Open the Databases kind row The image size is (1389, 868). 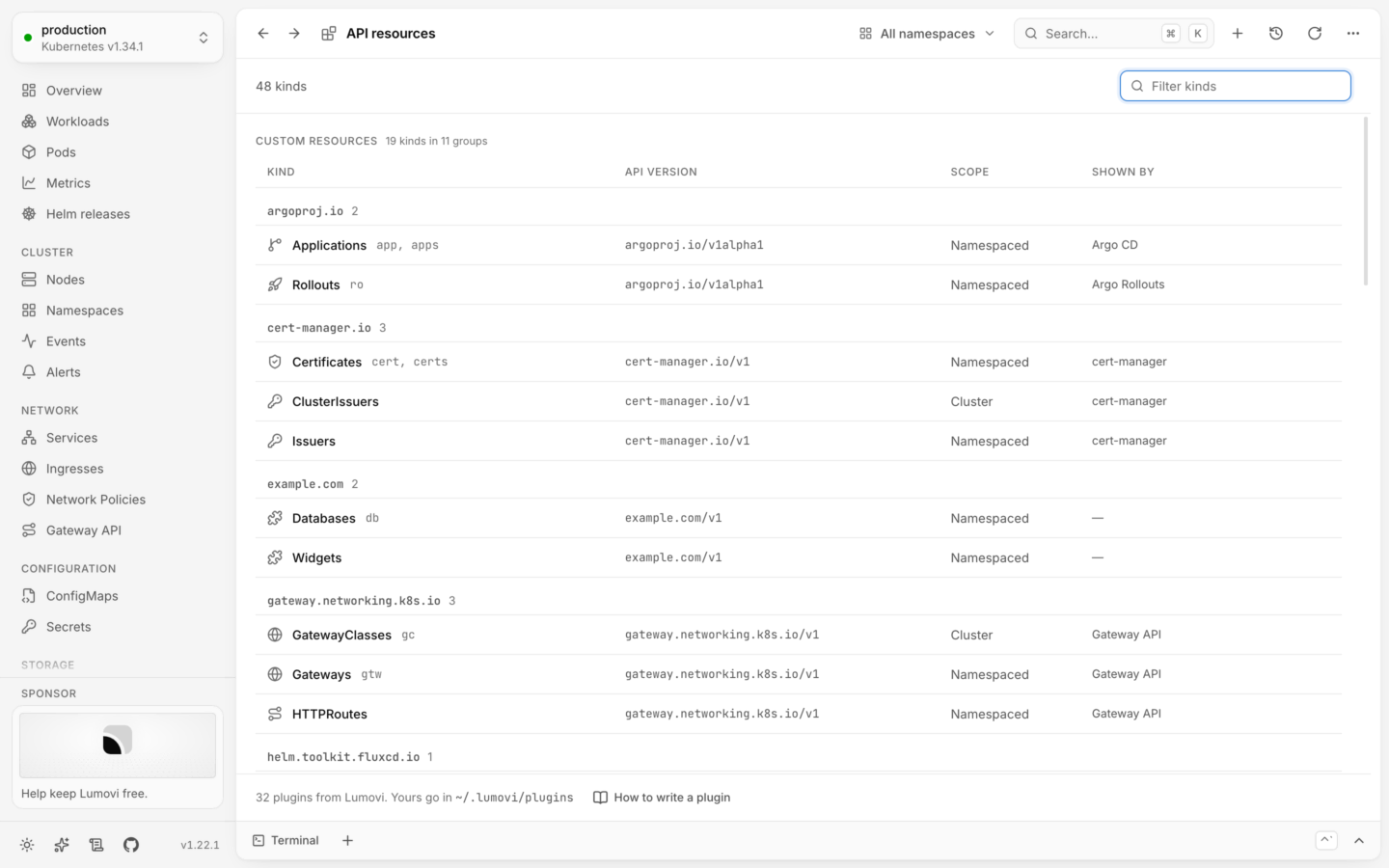click(x=799, y=519)
